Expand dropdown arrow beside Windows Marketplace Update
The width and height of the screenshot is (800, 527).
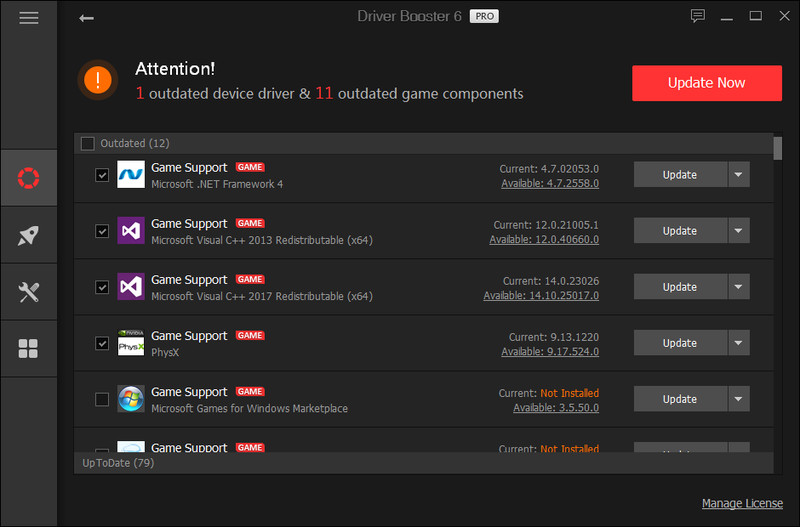coord(738,399)
